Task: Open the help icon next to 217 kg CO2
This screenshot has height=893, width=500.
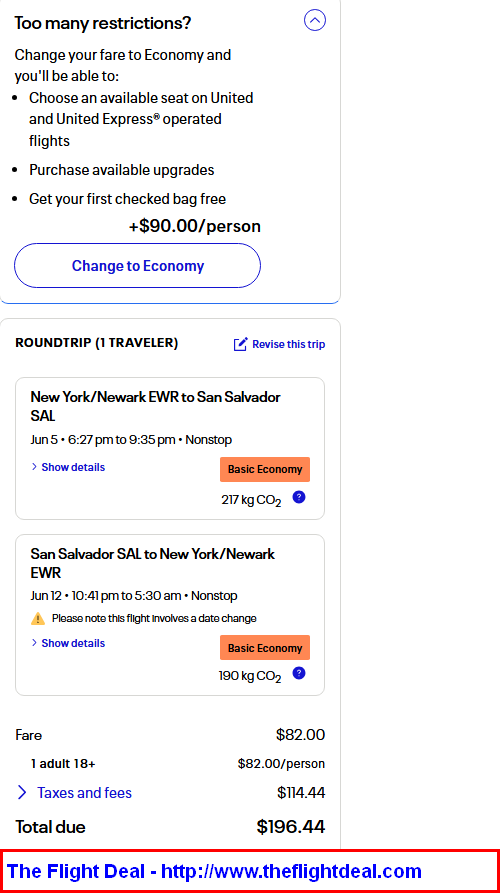Action: tap(299, 497)
